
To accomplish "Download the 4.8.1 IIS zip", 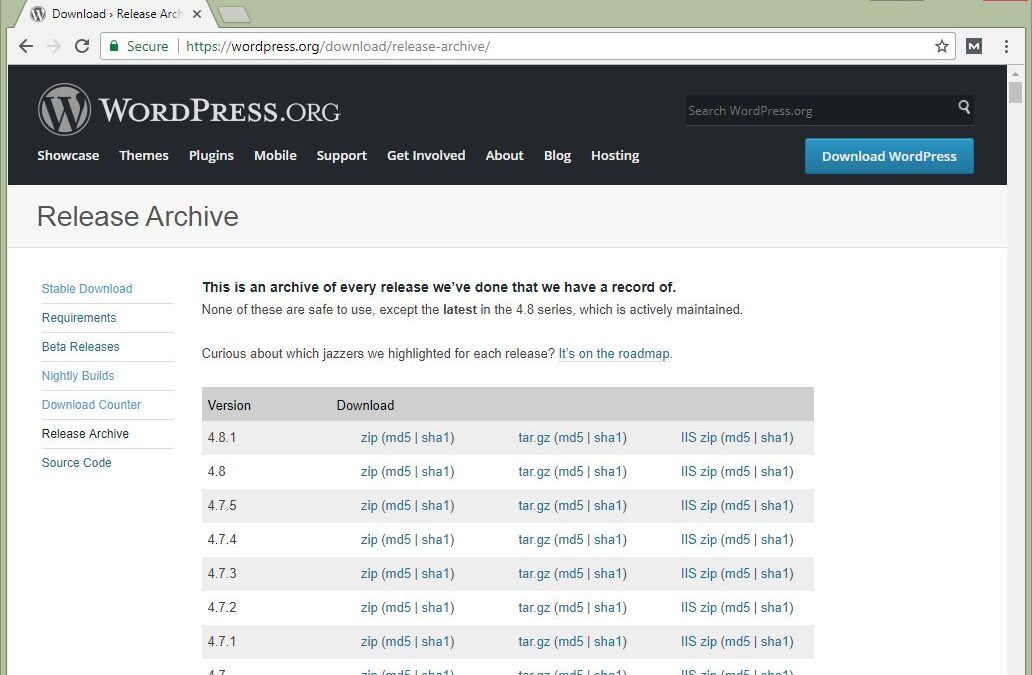I will point(698,438).
